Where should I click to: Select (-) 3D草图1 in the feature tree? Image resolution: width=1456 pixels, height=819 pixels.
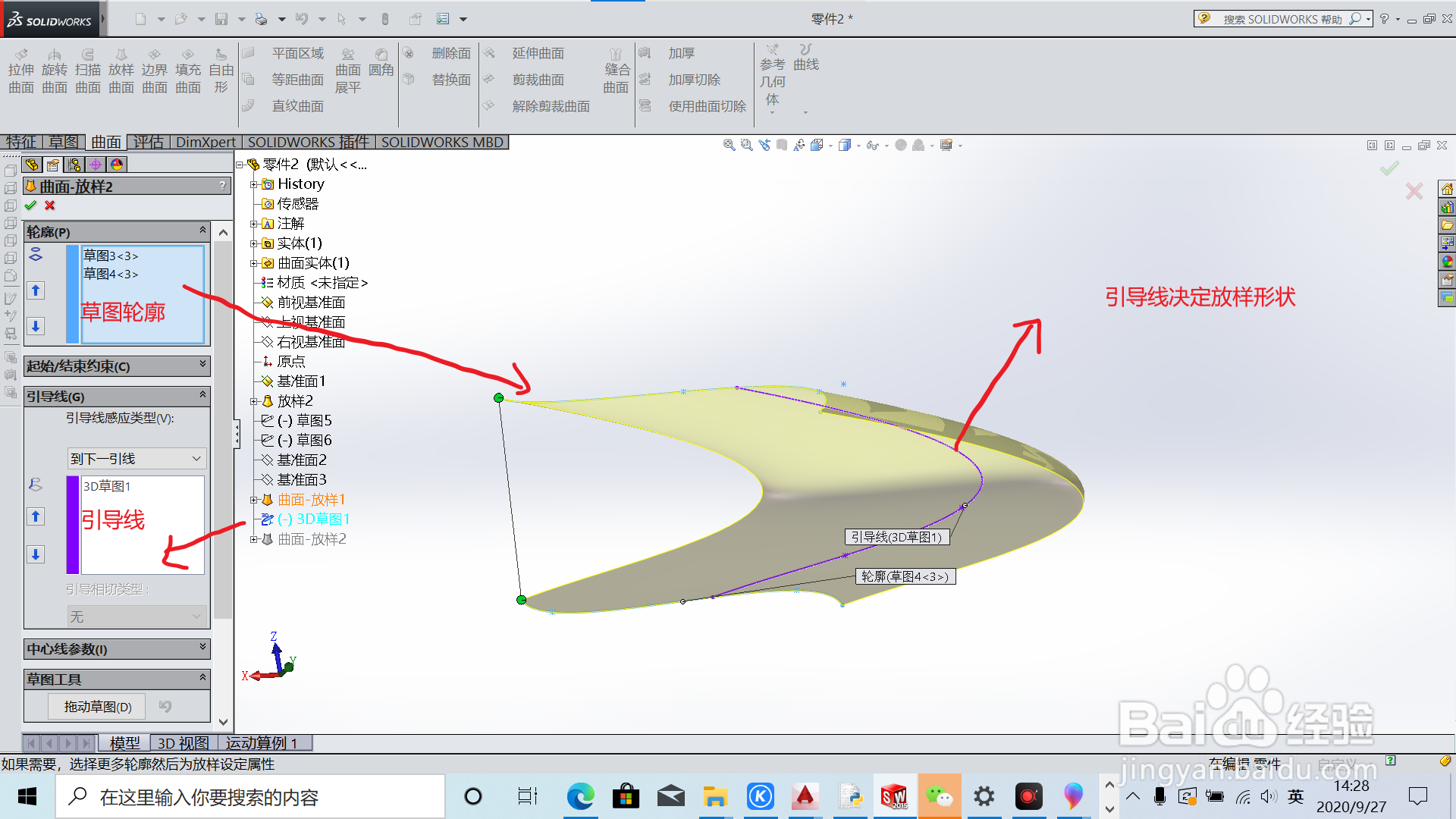pos(313,519)
